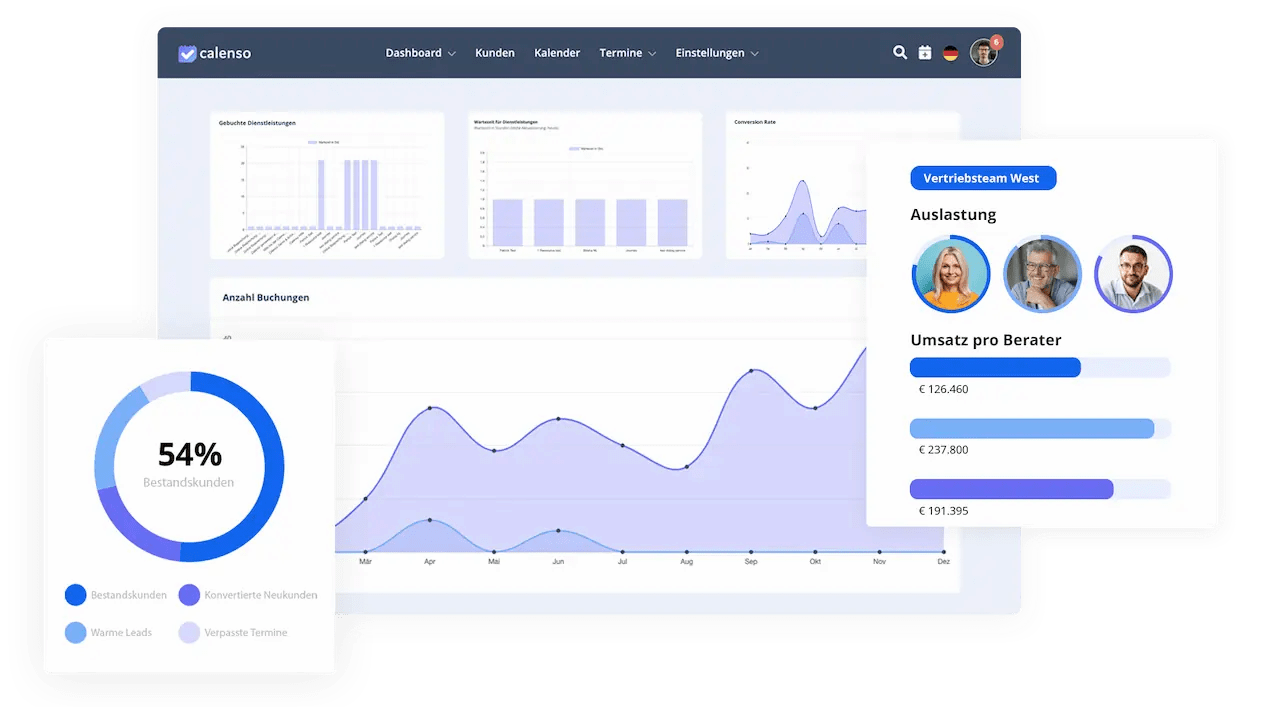Toggle Bestandskunden legend entry
1280x707 pixels.
pyautogui.click(x=116, y=595)
